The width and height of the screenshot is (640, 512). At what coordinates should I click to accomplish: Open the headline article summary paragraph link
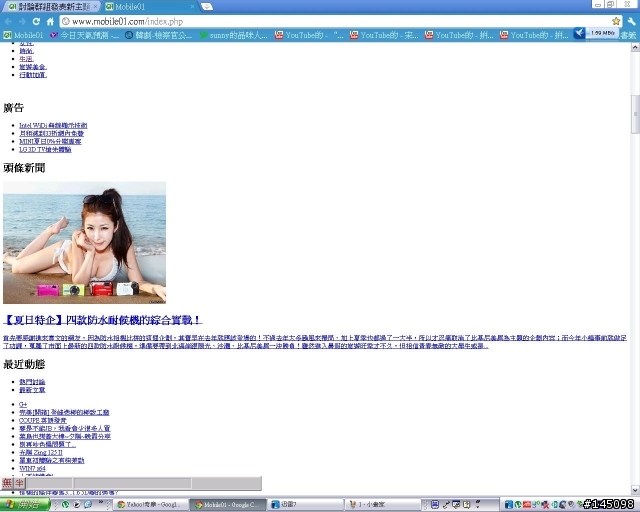click(315, 342)
